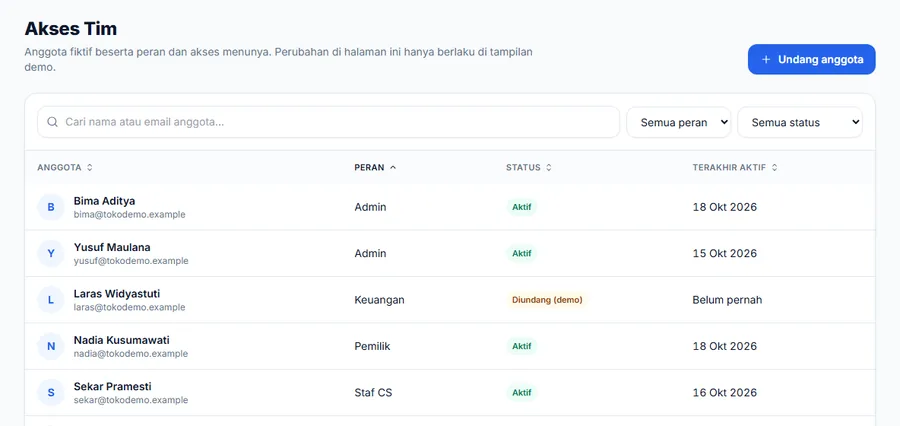The width and height of the screenshot is (900, 426).
Task: Click email sekar@tokodemo.example
Action: pos(130,401)
